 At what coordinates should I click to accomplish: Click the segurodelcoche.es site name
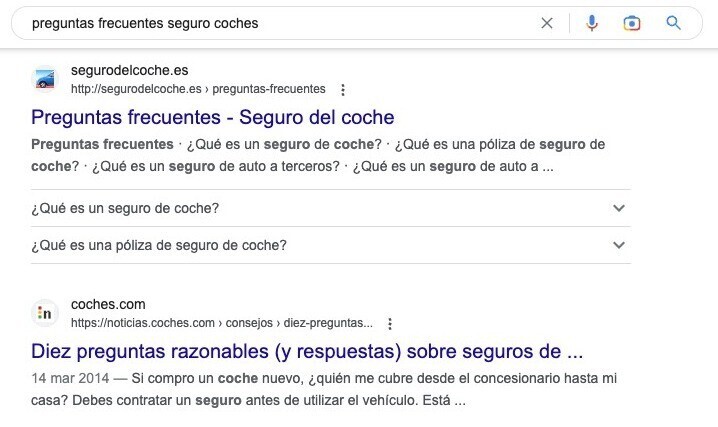pos(130,71)
